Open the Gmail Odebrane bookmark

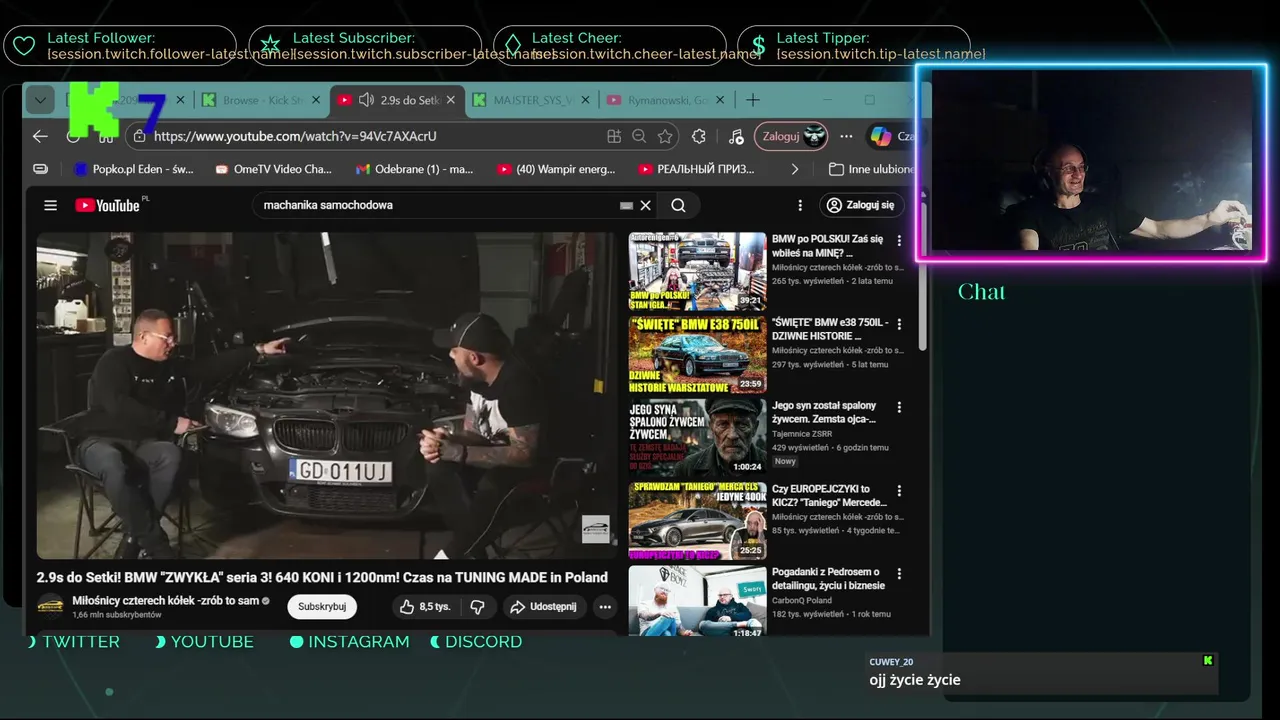coord(414,169)
